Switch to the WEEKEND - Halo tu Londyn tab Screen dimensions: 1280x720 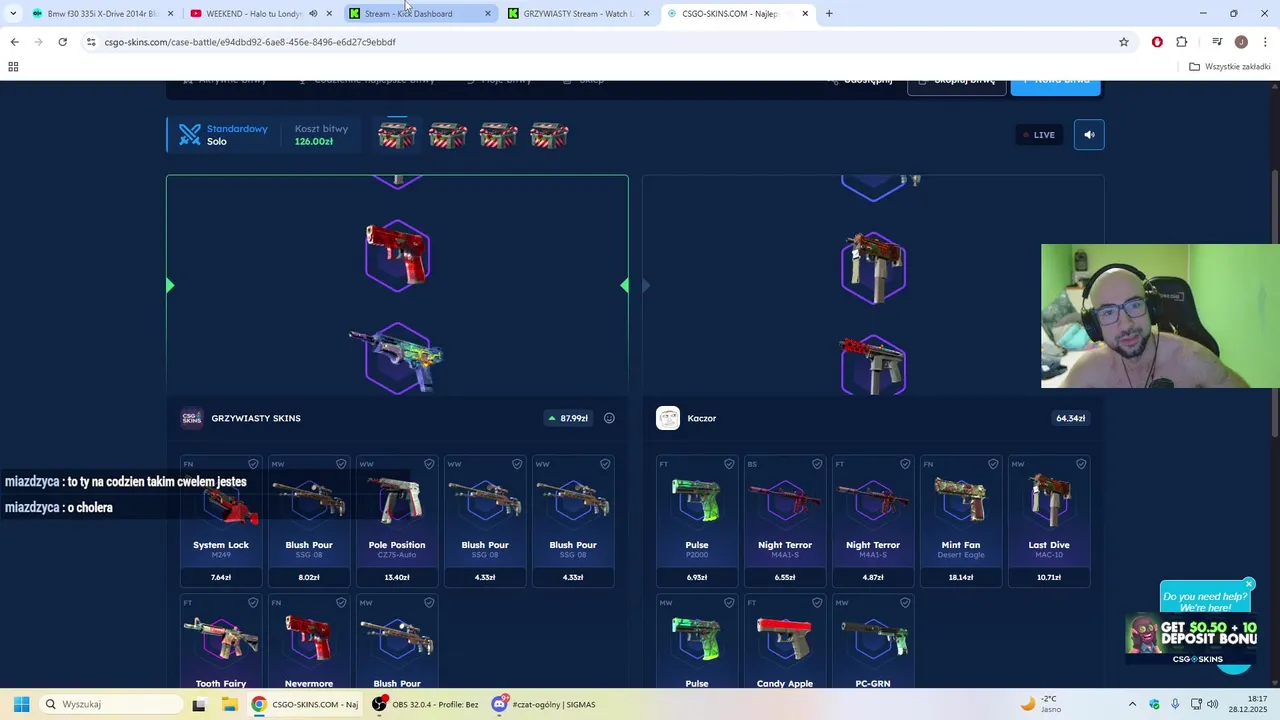click(262, 14)
